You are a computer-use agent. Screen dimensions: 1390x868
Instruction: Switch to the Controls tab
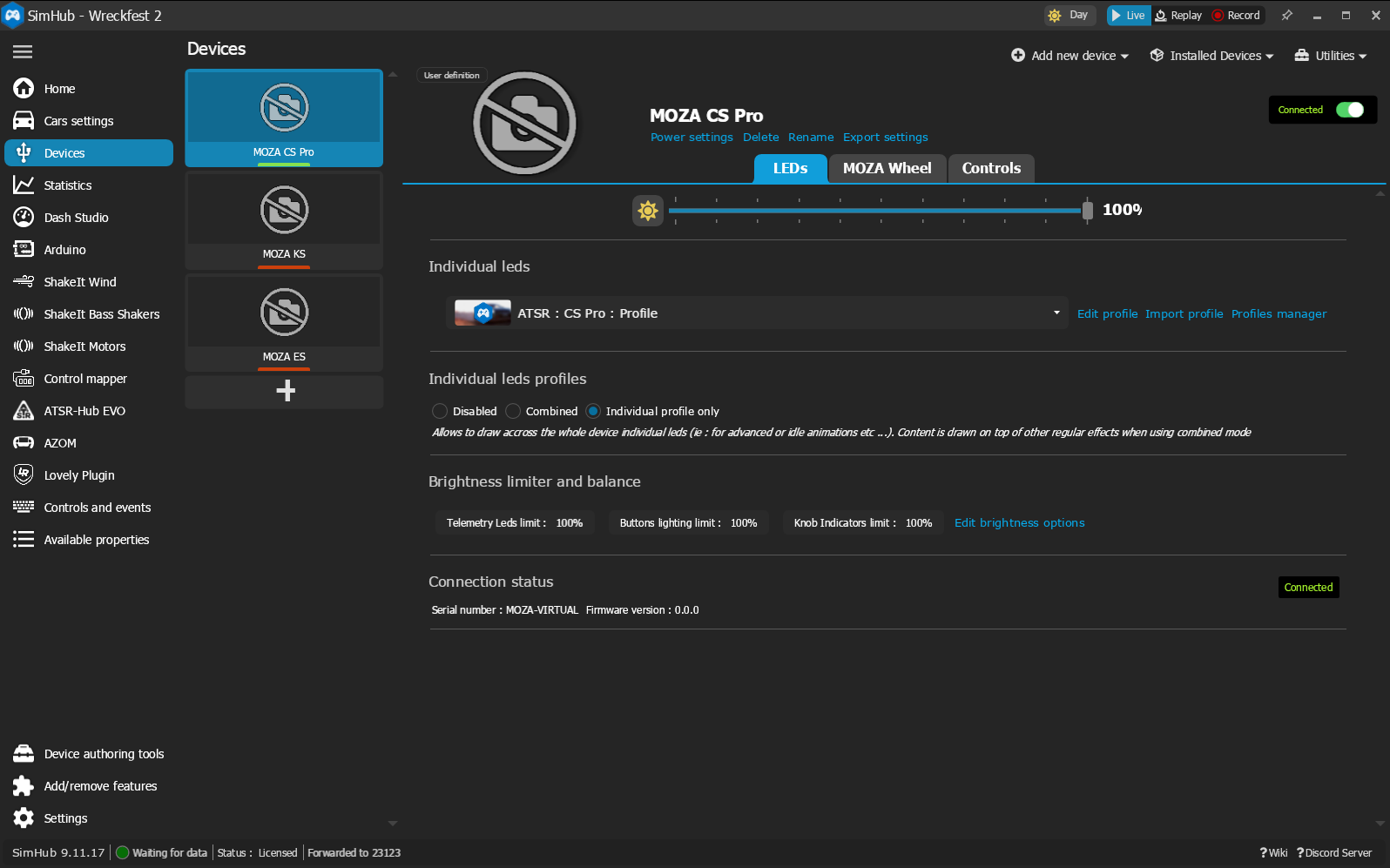[991, 168]
